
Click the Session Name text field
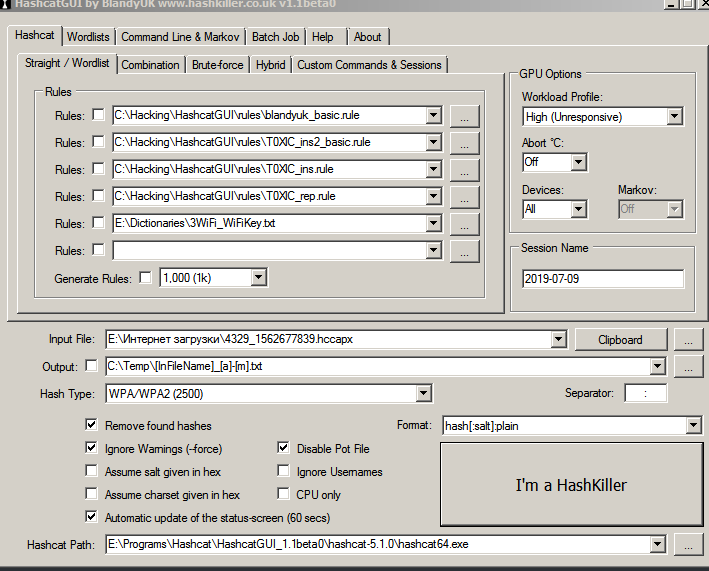(x=602, y=279)
